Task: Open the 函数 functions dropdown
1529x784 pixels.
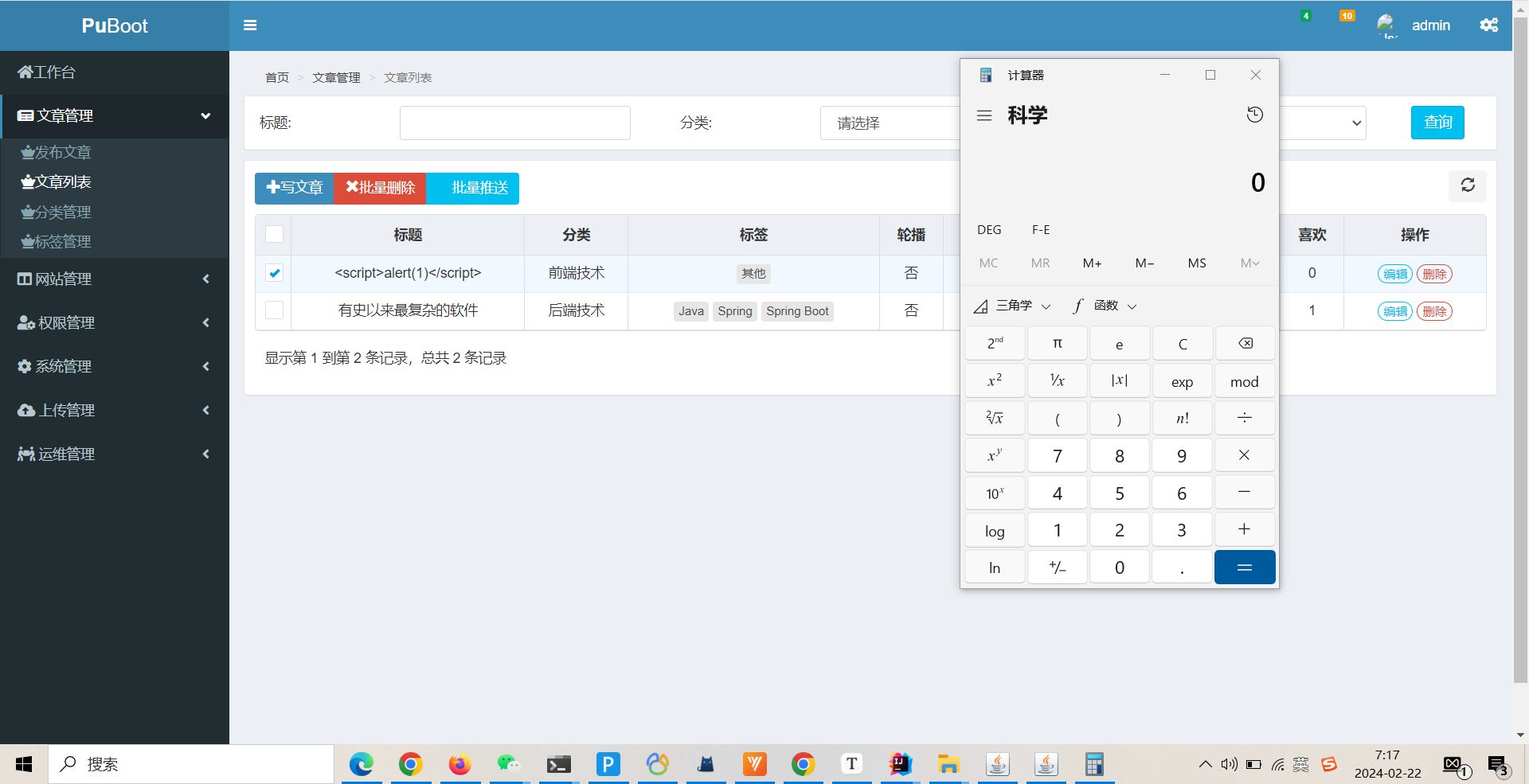Action: tap(1105, 306)
